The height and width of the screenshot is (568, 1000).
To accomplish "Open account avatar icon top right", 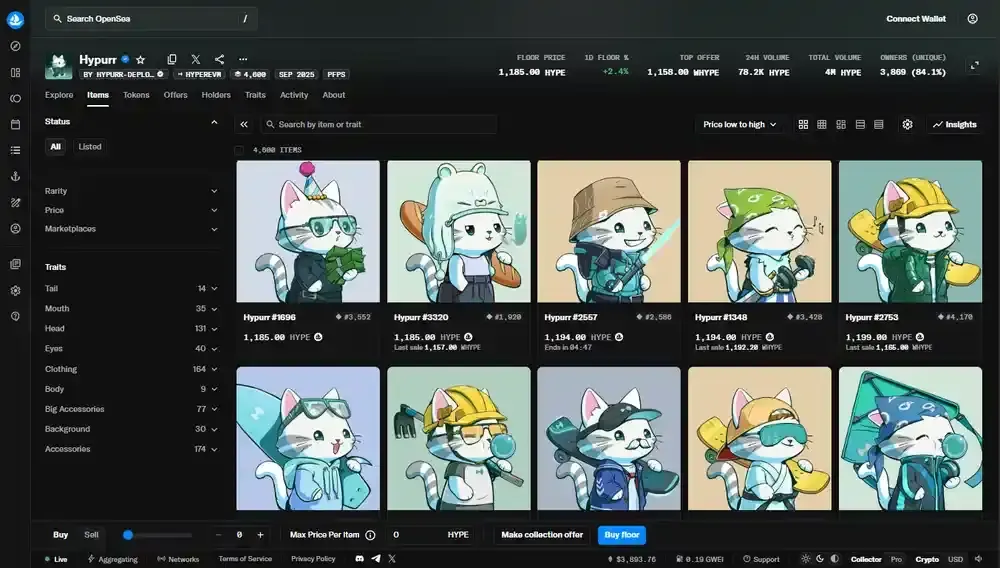I will pos(973,18).
